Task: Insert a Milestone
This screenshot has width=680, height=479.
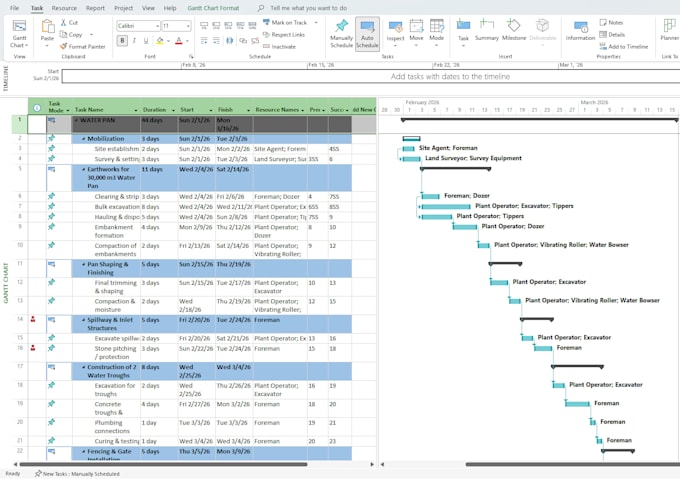Action: click(x=514, y=30)
